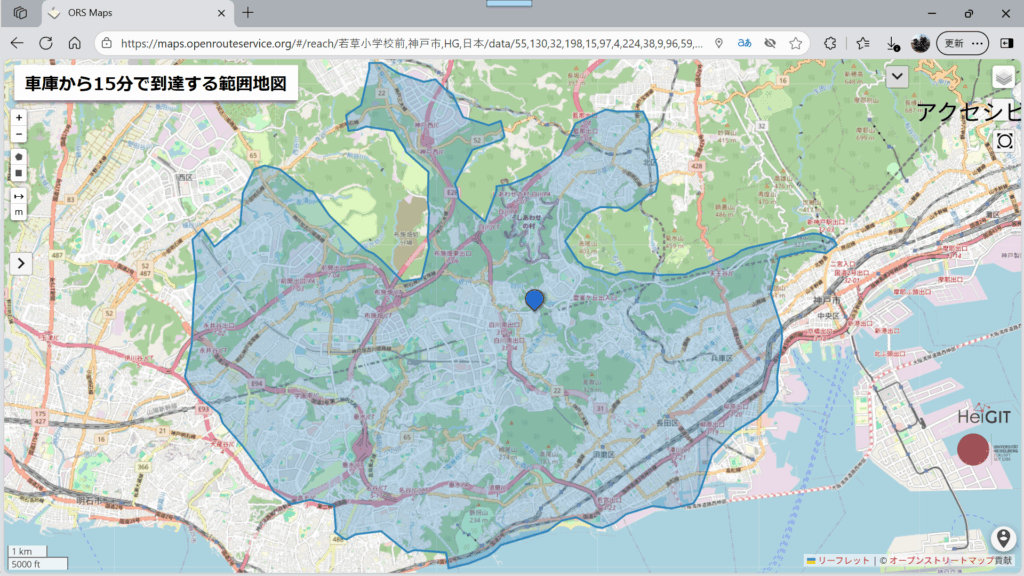Activate the distance measurement tool
The height and width of the screenshot is (576, 1024).
[x=19, y=196]
